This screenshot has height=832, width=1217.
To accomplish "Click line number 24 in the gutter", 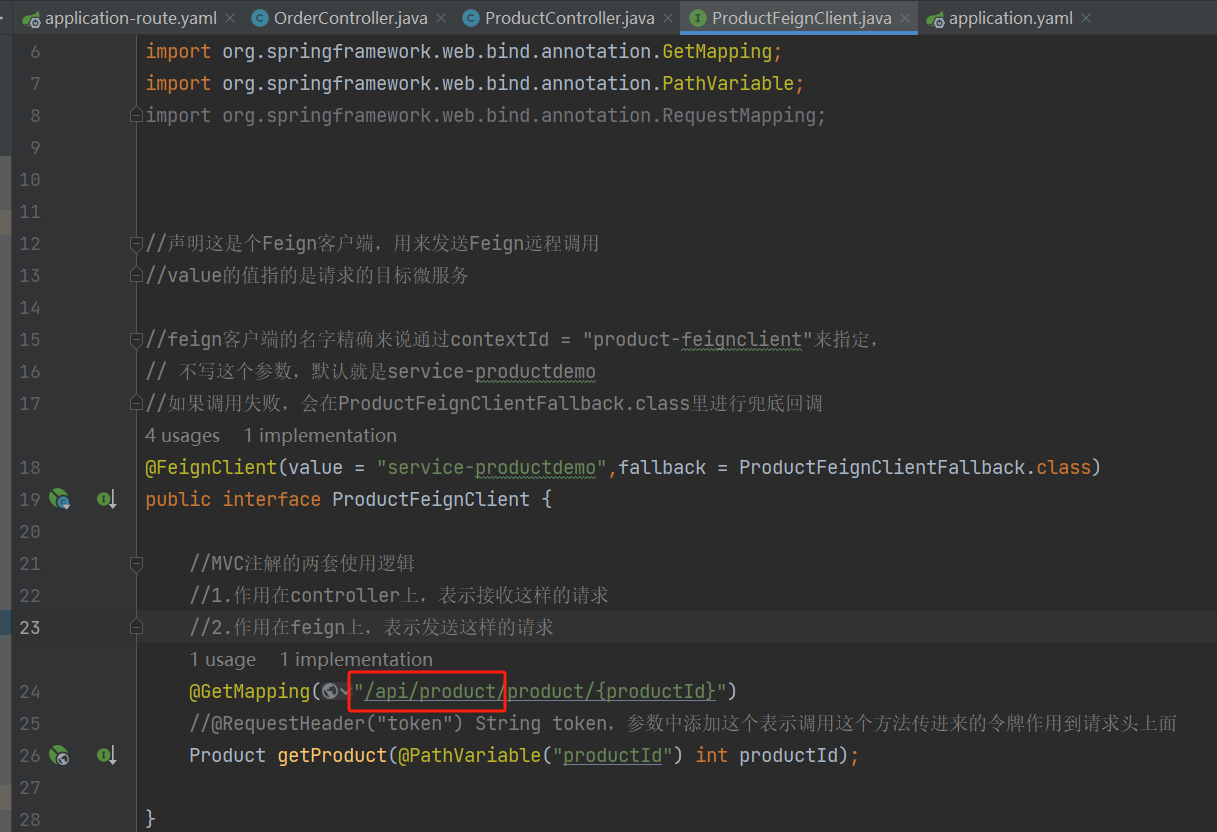I will click(x=30, y=691).
